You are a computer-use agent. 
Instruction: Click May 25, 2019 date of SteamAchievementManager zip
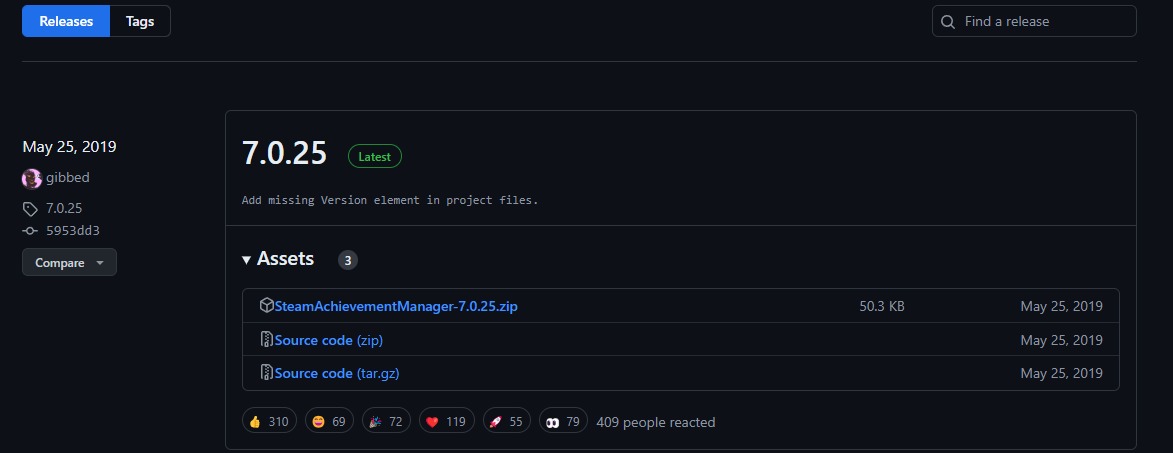[1061, 306]
